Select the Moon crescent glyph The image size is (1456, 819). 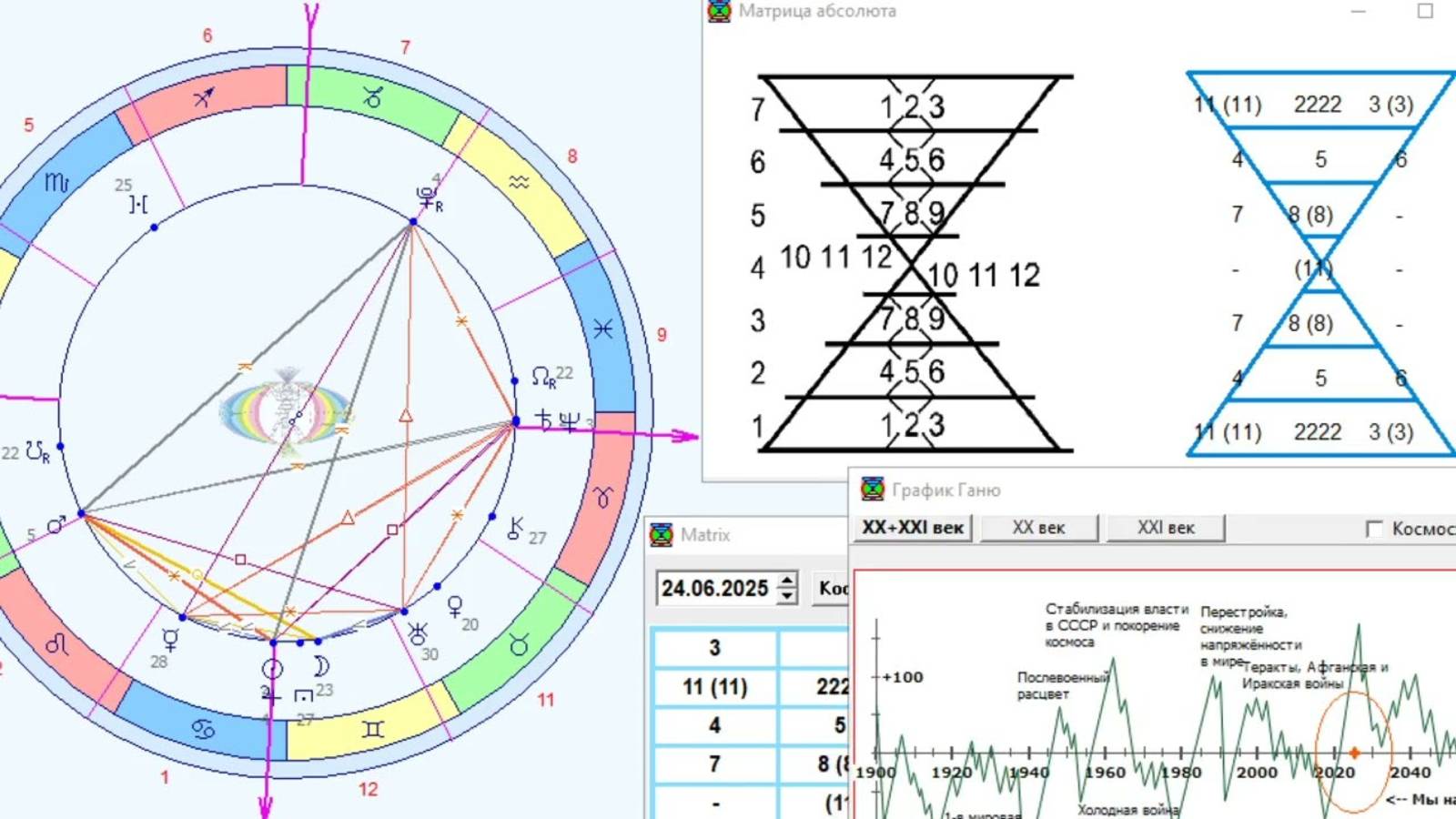tap(320, 666)
